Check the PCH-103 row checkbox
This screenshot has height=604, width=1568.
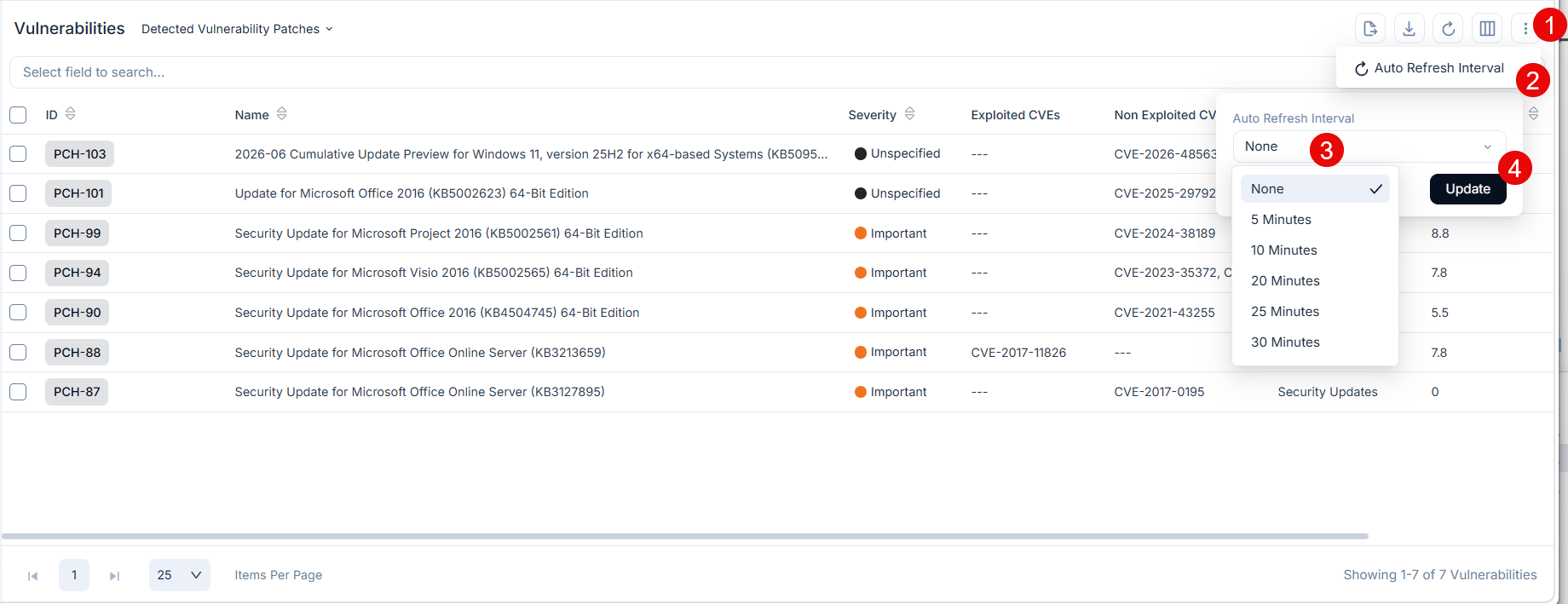[18, 154]
